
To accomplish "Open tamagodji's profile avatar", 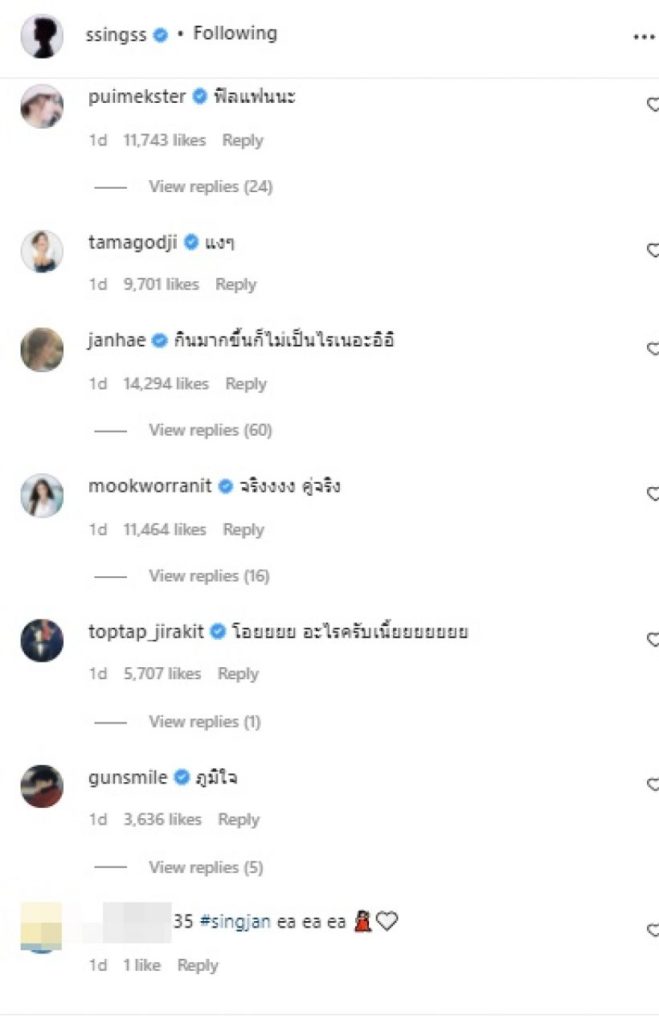I will click(42, 250).
